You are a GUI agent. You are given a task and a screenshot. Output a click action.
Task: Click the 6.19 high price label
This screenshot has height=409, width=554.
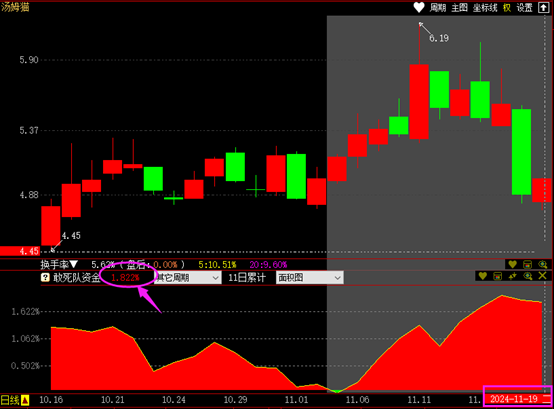(439, 38)
